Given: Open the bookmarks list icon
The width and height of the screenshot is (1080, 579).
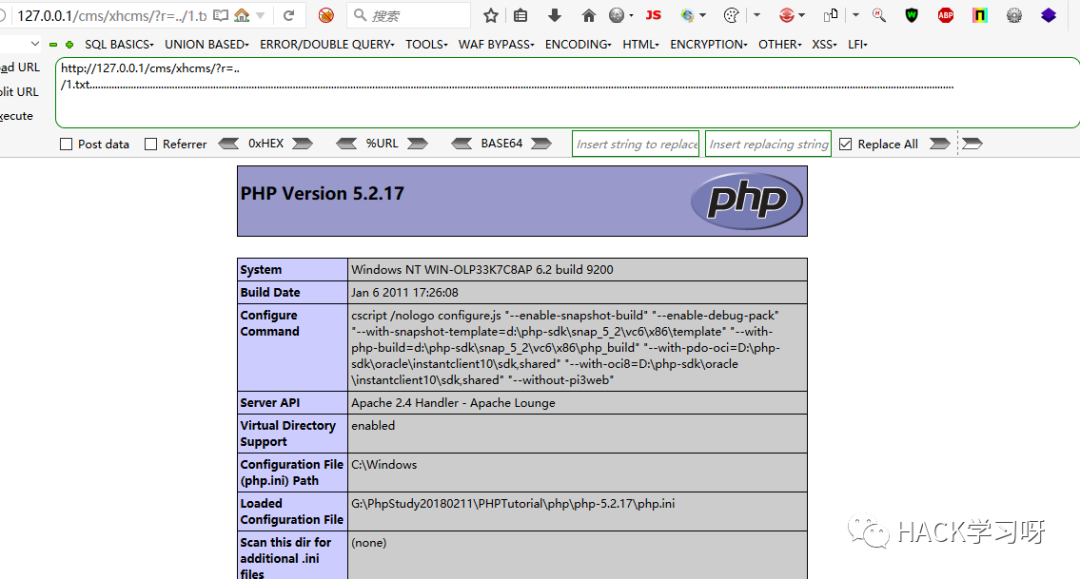Looking at the screenshot, I should pyautogui.click(x=521, y=15).
